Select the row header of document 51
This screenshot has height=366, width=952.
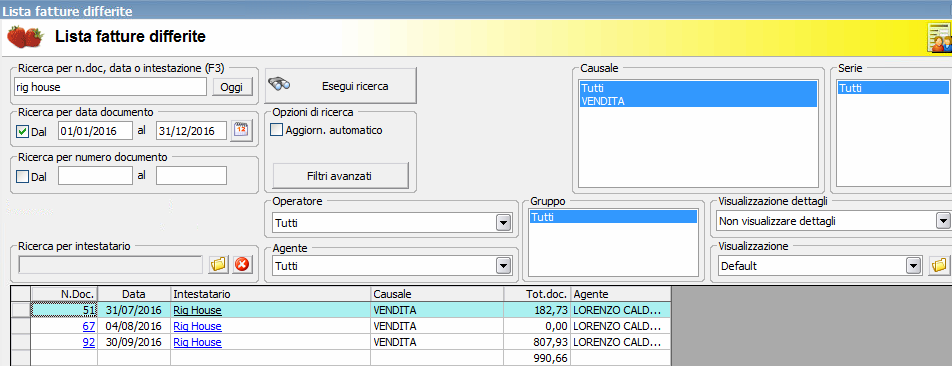[x=21, y=310]
